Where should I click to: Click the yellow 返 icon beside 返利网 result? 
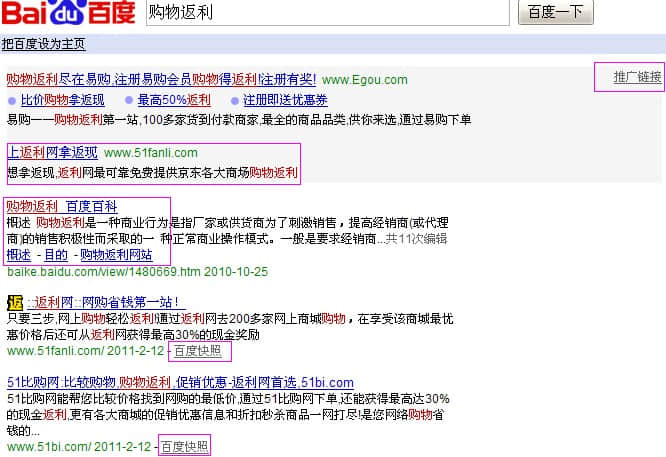(15, 302)
